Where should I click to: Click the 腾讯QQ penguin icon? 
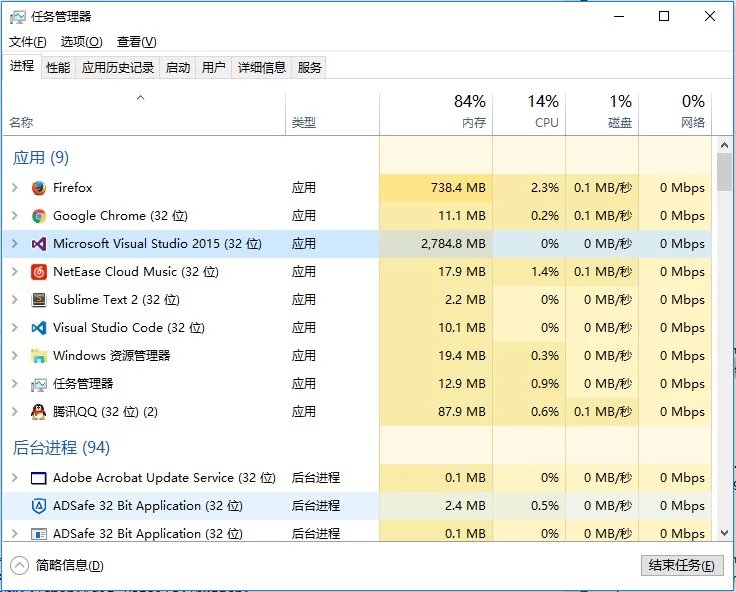[x=38, y=412]
